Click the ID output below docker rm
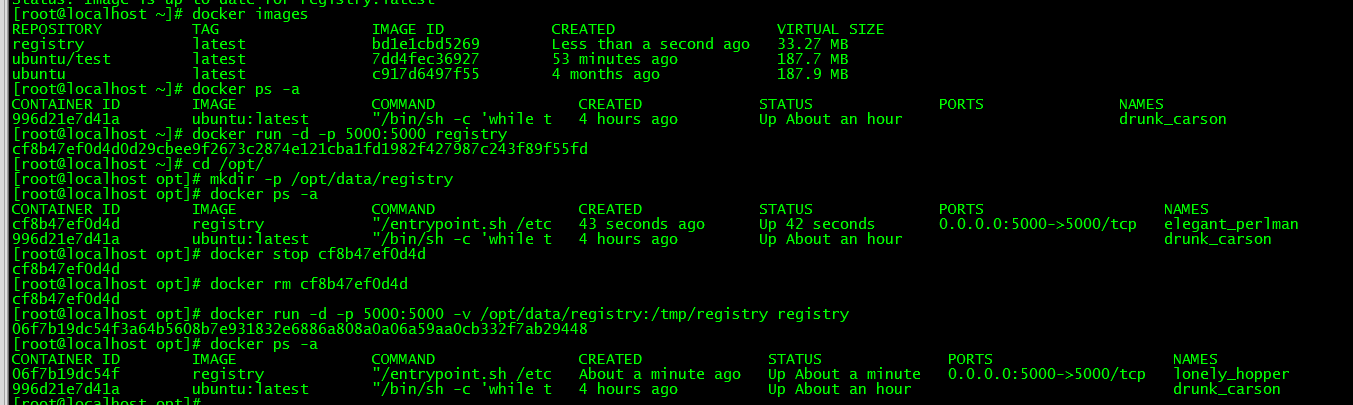The width and height of the screenshot is (1353, 405). [66, 299]
